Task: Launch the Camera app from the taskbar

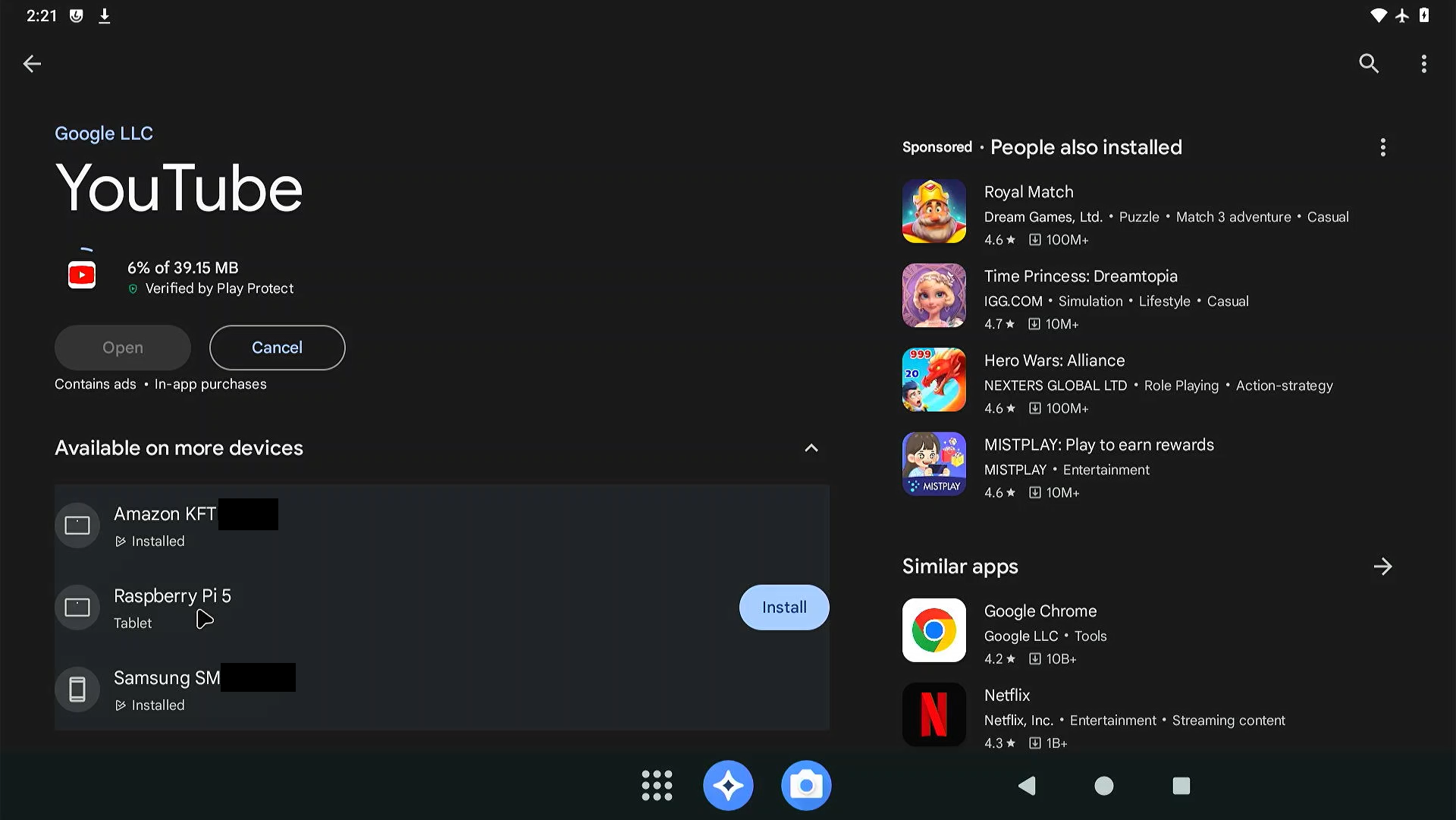Action: (805, 786)
